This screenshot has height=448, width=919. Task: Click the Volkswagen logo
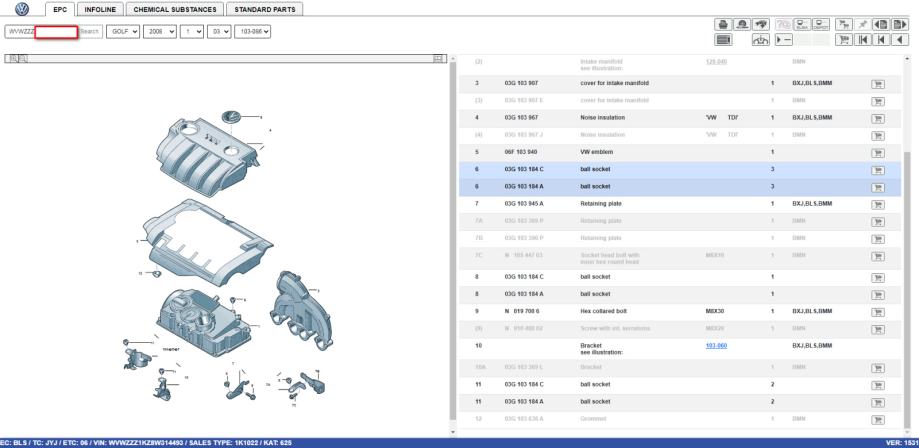point(22,9)
